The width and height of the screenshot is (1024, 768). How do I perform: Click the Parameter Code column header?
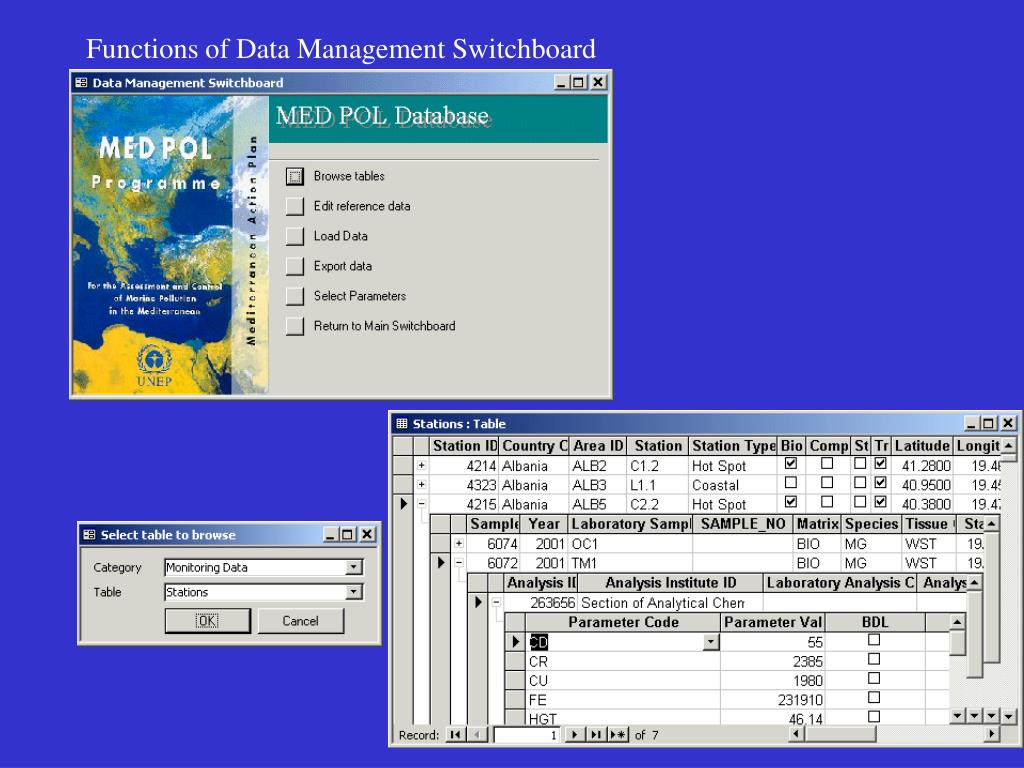[623, 622]
